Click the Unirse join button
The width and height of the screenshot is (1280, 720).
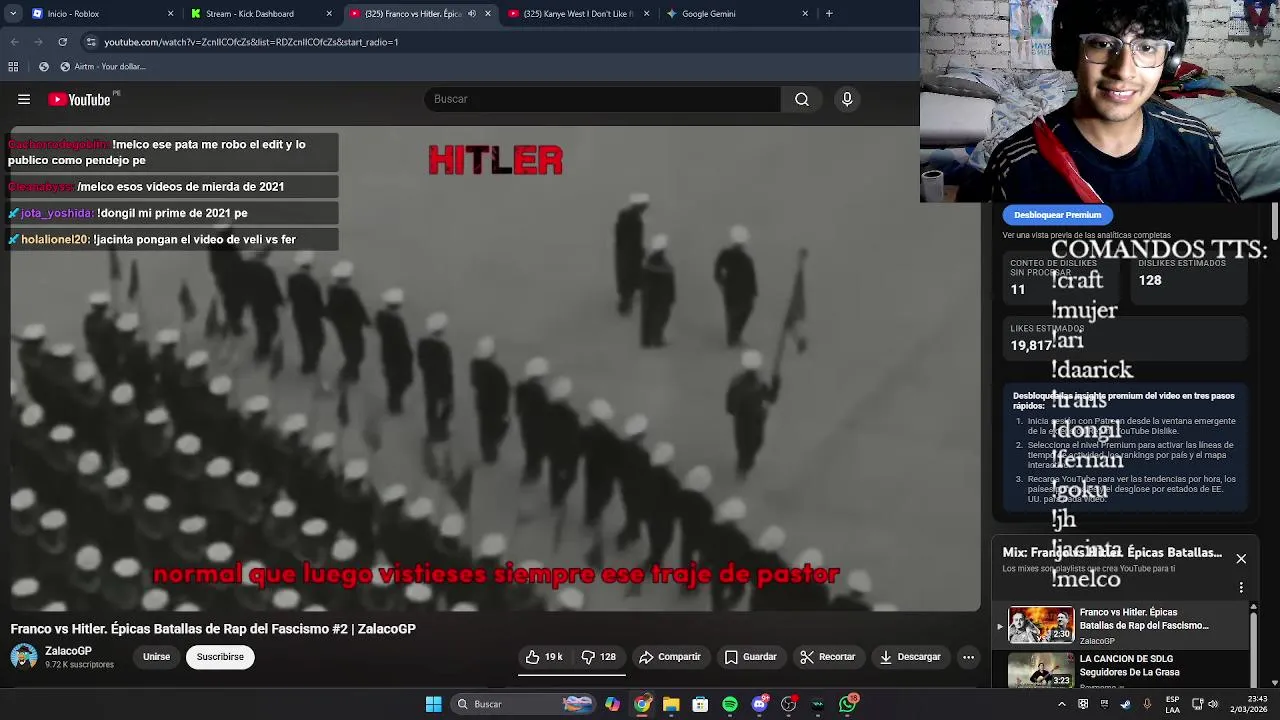[156, 657]
